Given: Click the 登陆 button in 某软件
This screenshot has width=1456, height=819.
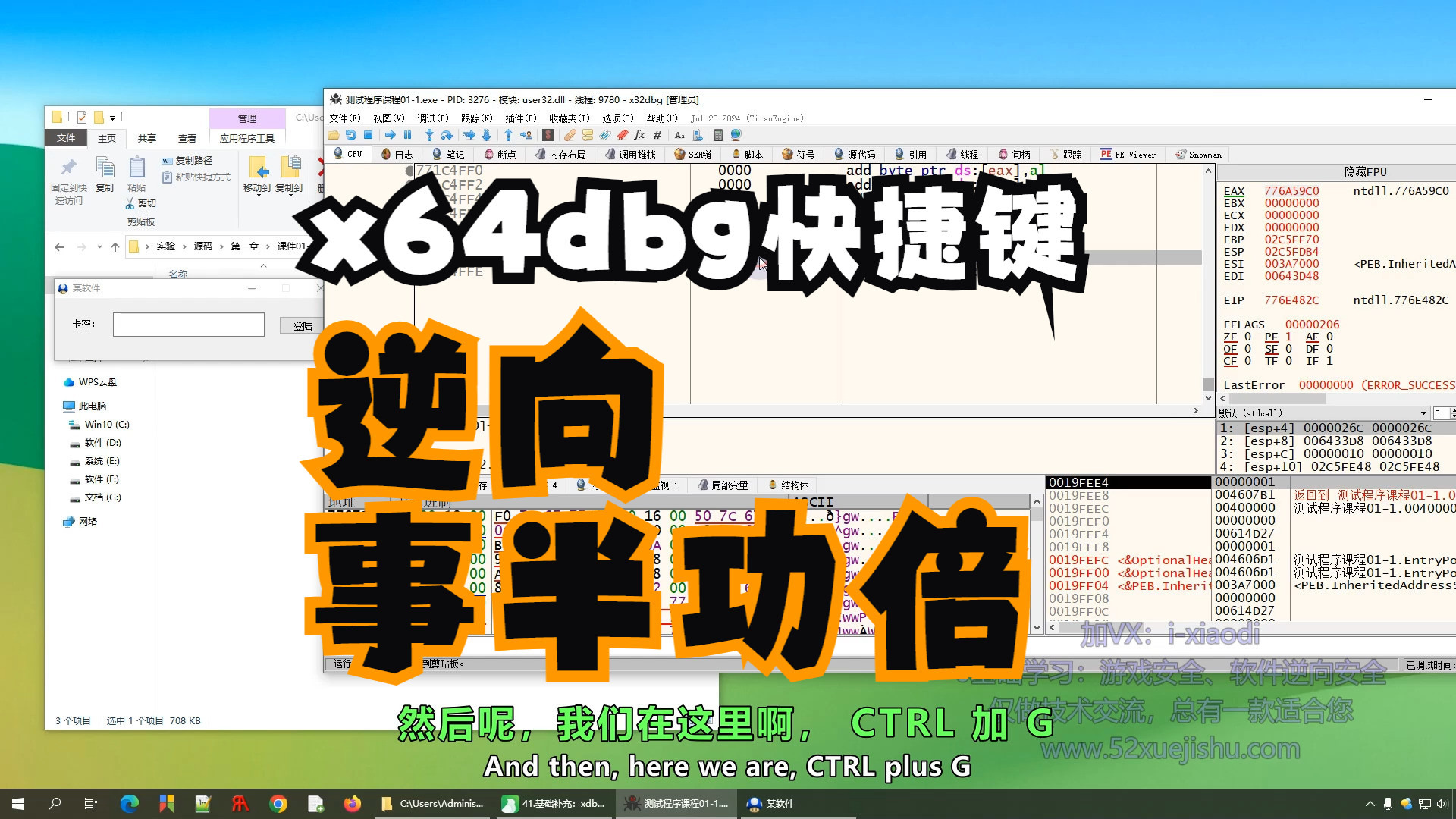Looking at the screenshot, I should (303, 325).
